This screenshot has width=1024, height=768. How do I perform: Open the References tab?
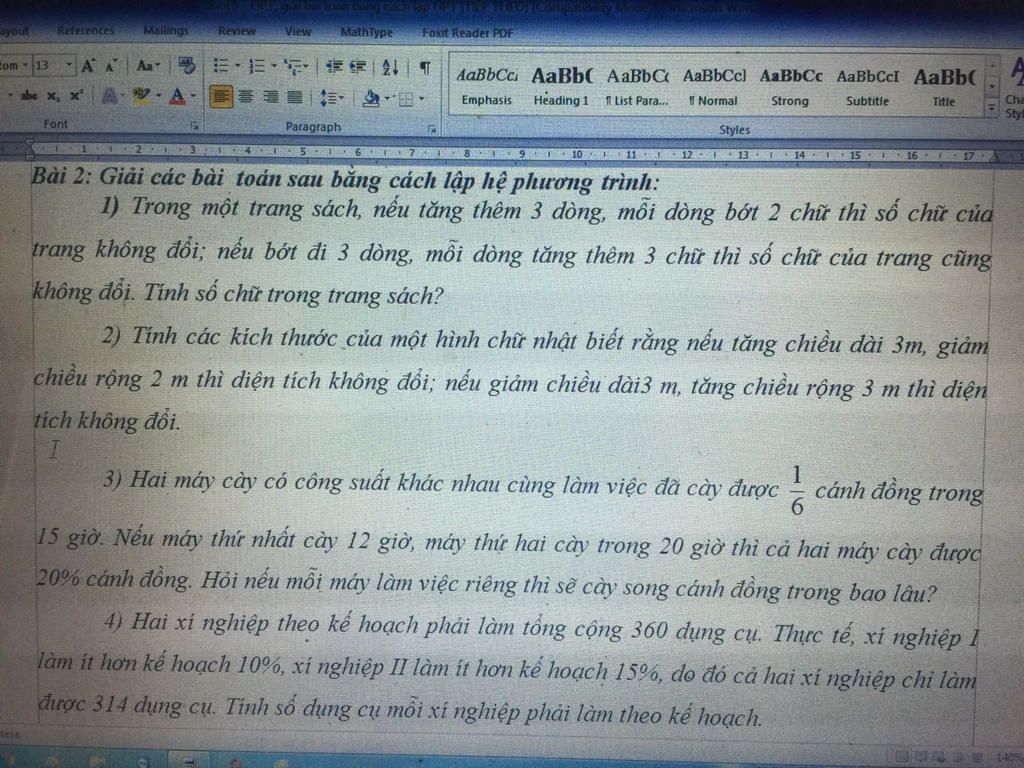pos(86,30)
